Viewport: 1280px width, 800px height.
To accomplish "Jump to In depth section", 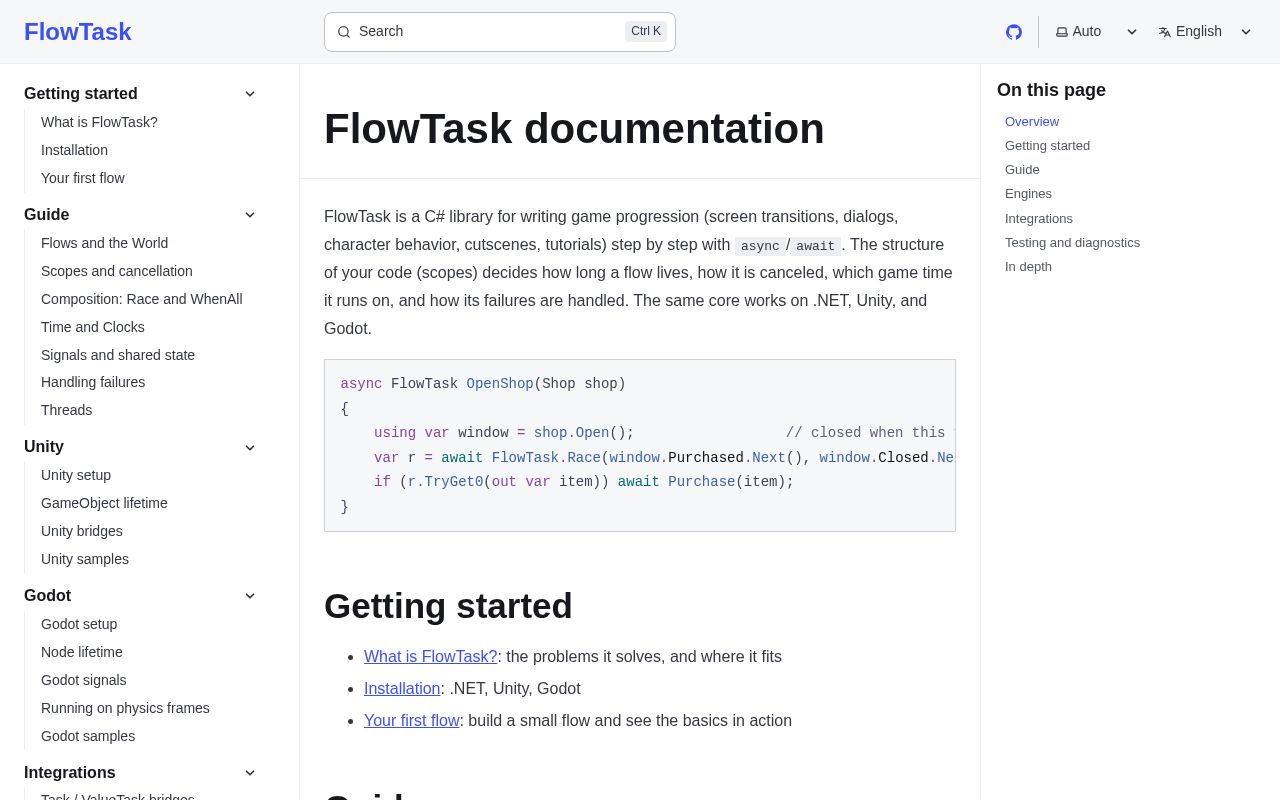I will 1028,267.
